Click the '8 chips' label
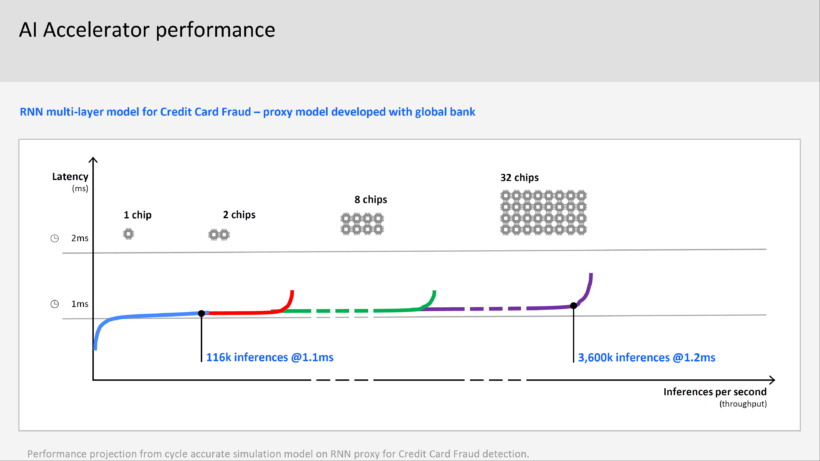 pyautogui.click(x=371, y=200)
